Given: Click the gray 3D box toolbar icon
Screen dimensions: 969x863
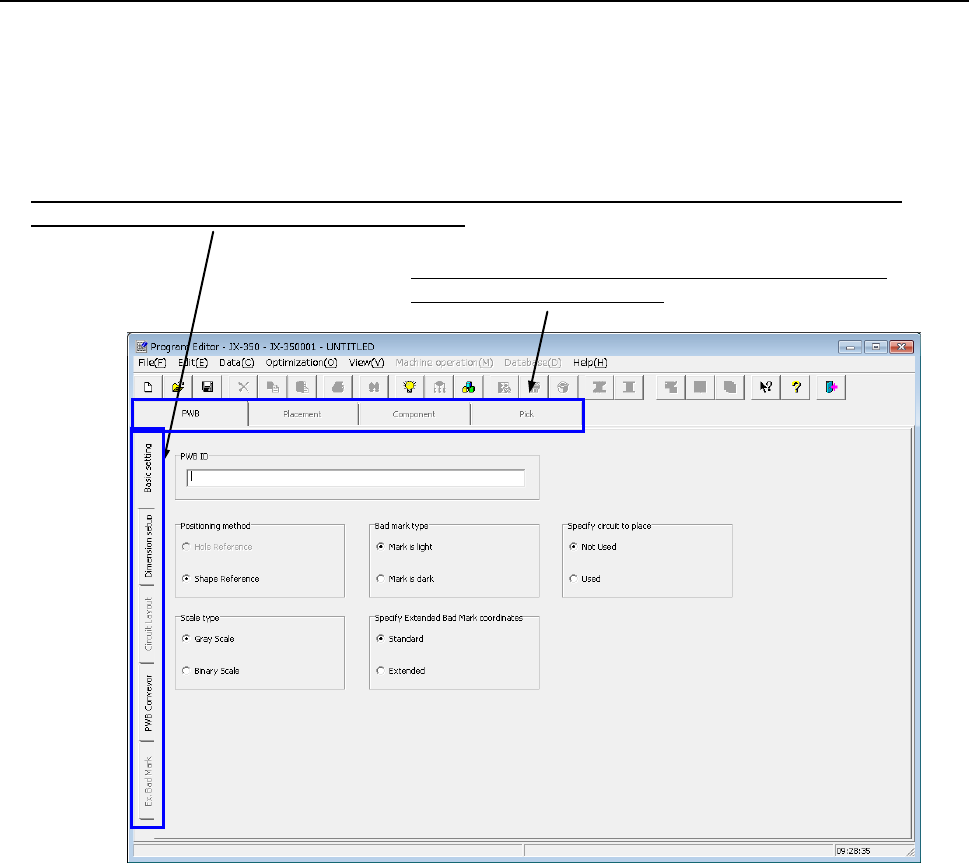Looking at the screenshot, I should click(x=563, y=387).
